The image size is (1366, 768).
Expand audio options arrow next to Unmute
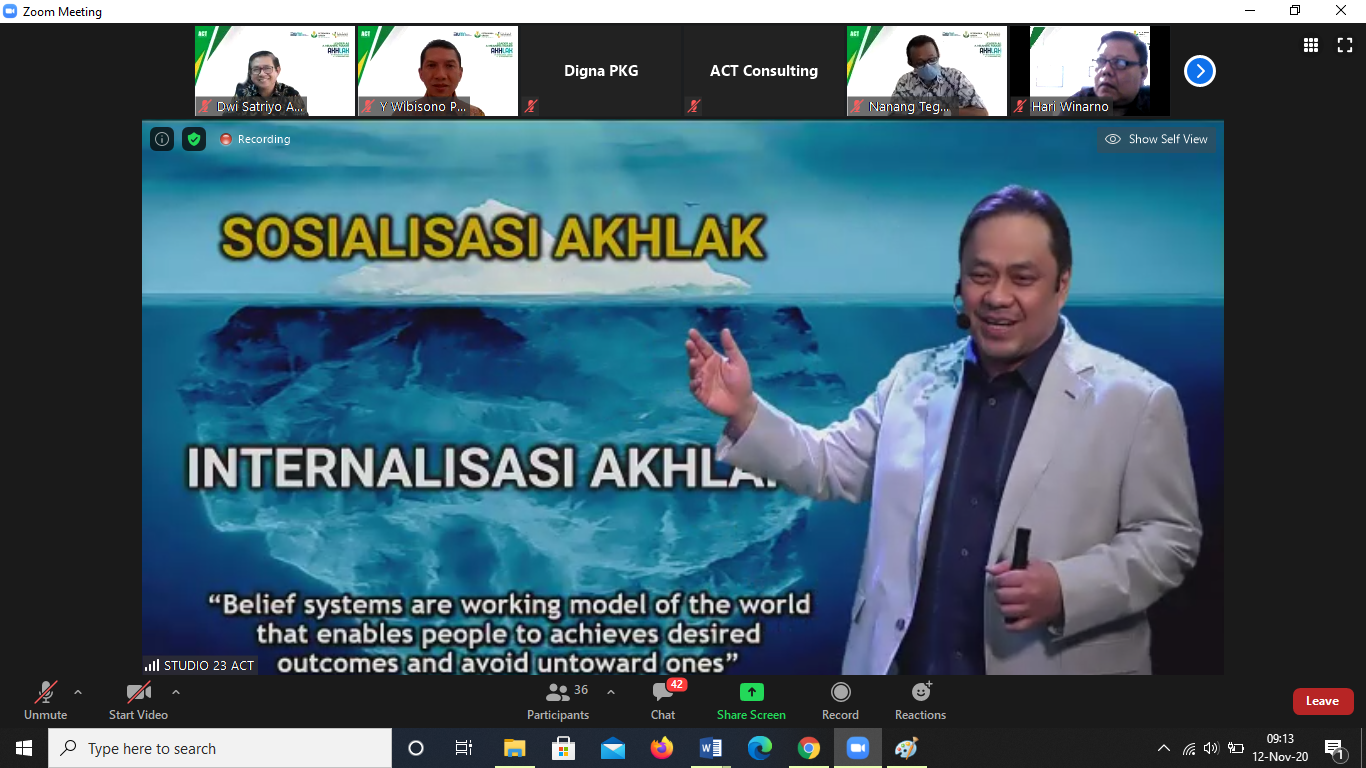78,692
